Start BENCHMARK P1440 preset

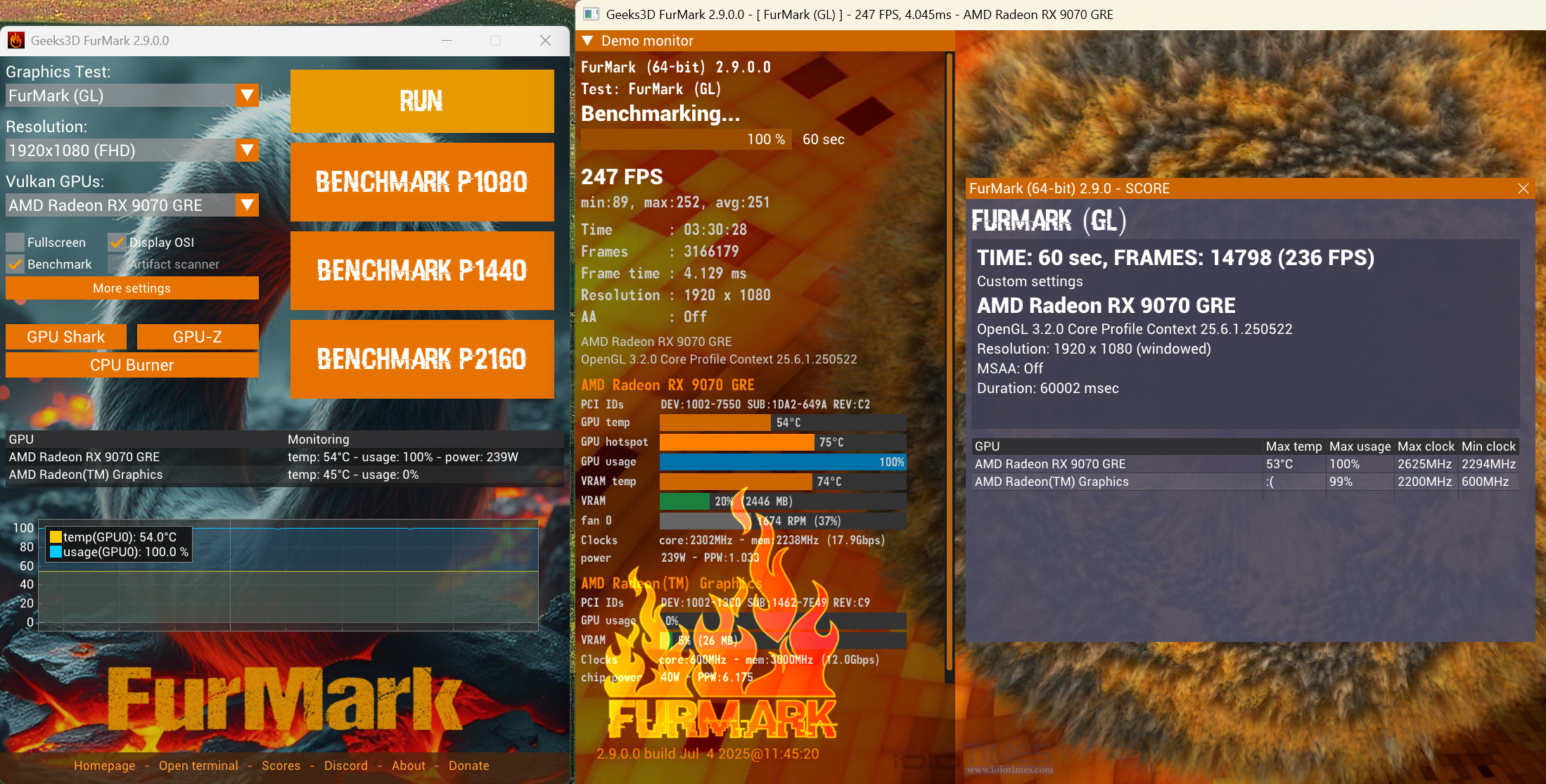click(422, 271)
